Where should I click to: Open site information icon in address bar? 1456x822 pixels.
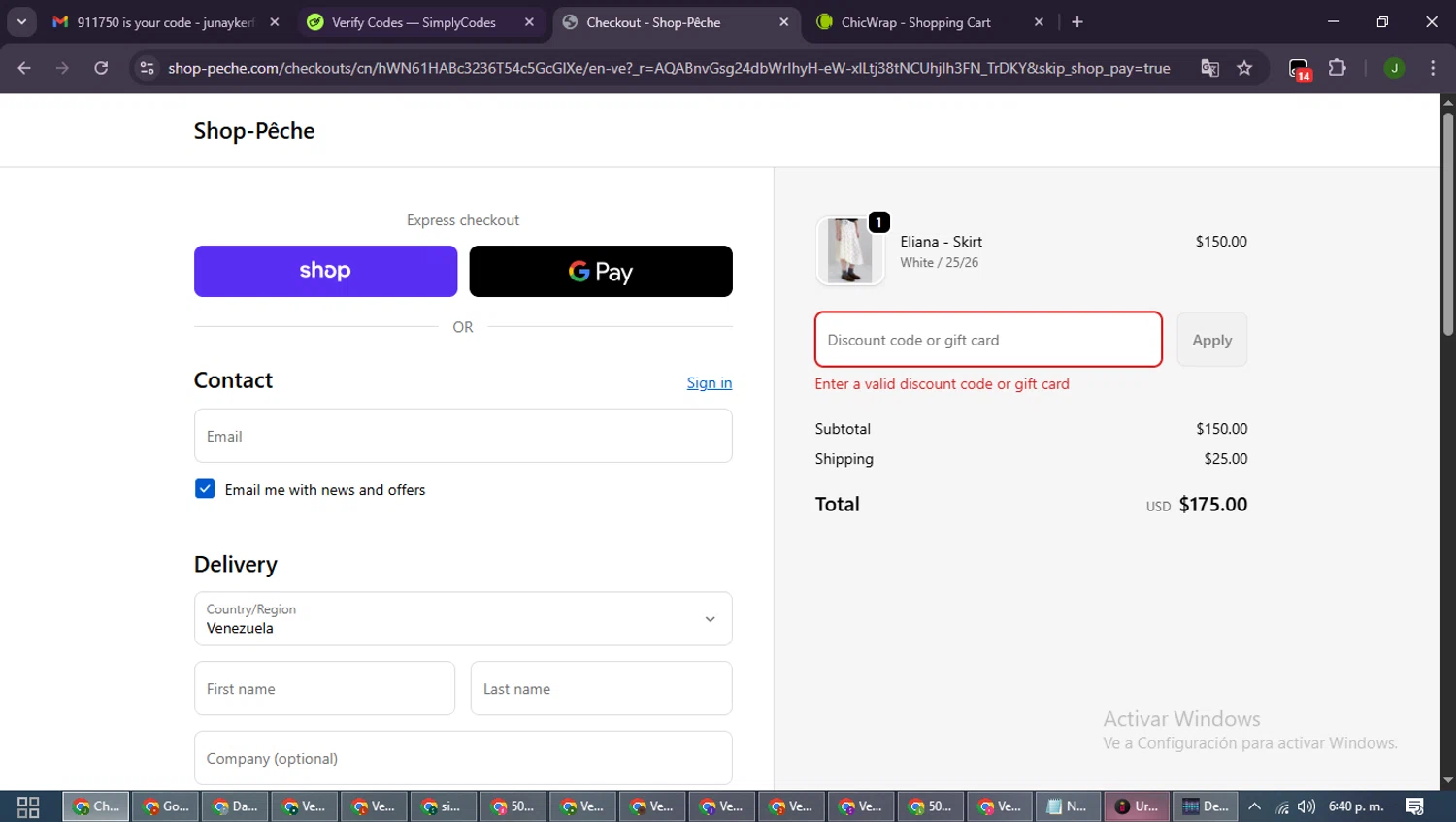[147, 68]
